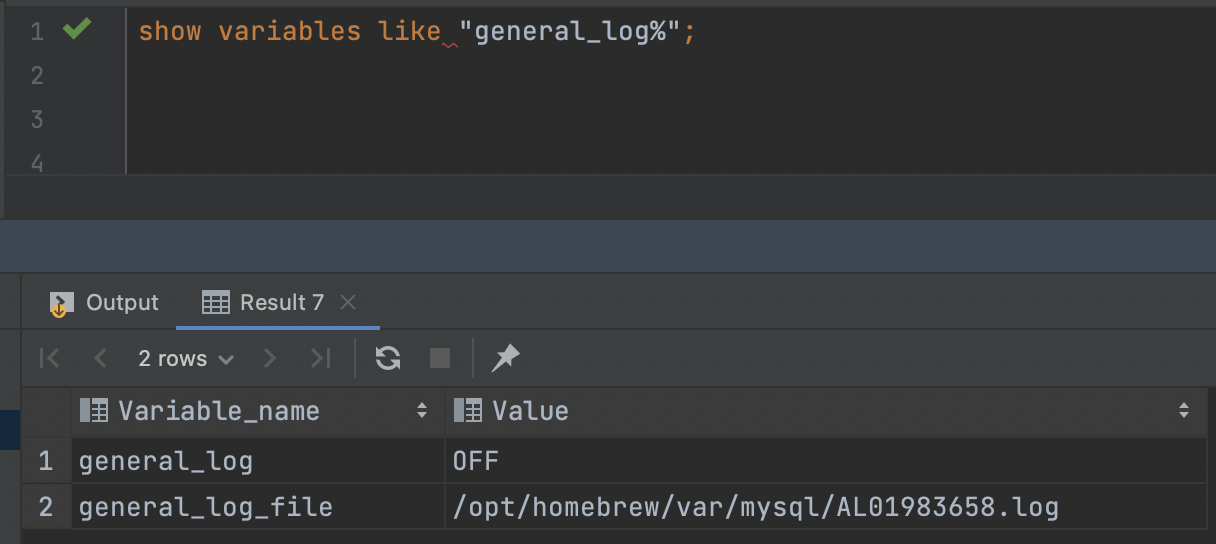Select the general_log_file cell
This screenshot has height=544, width=1216.
[x=258, y=507]
